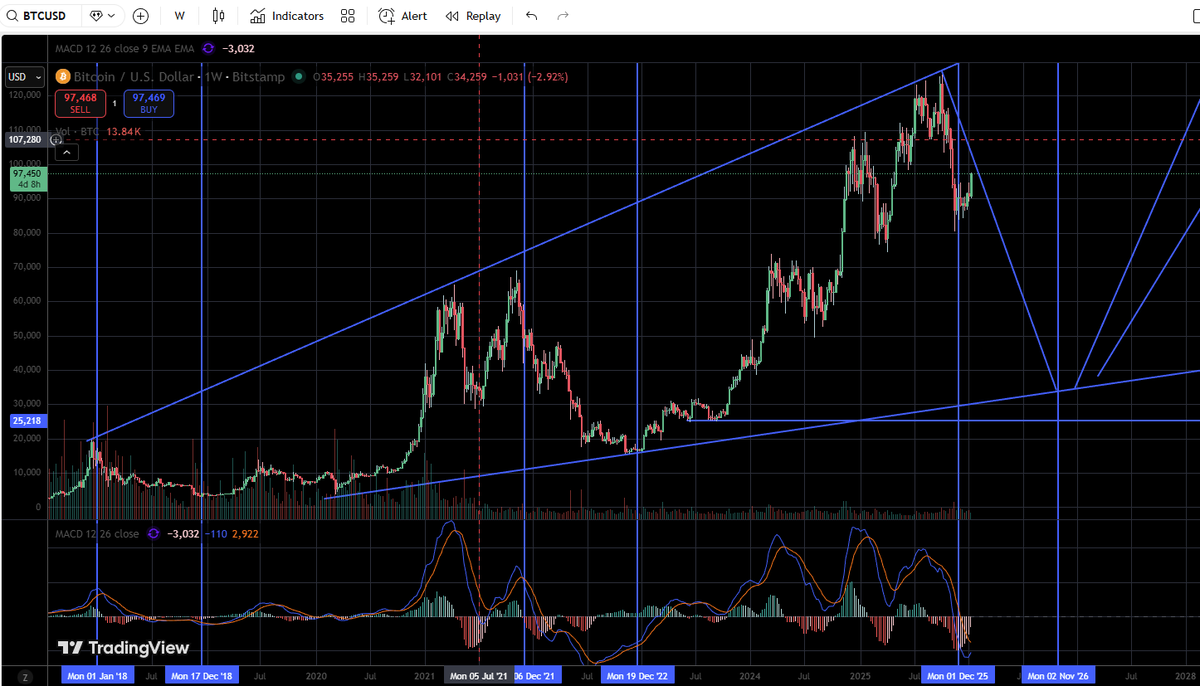This screenshot has width=1200, height=686.
Task: Open the Indicators menu
Action: point(287,16)
